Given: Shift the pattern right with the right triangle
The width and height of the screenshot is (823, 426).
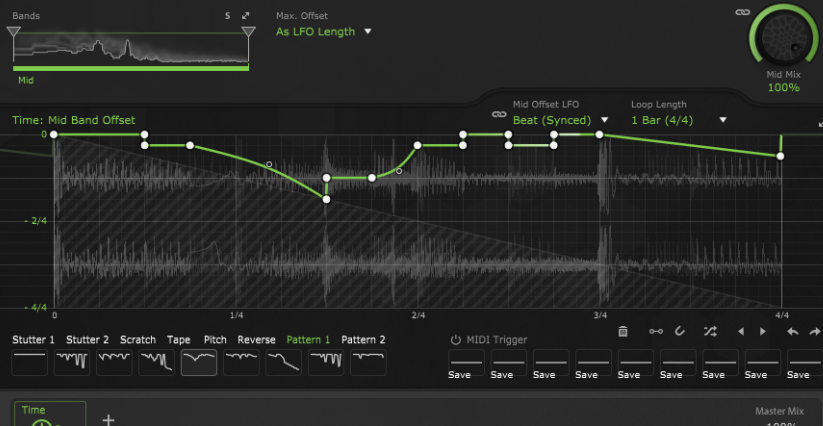Looking at the screenshot, I should [x=763, y=332].
